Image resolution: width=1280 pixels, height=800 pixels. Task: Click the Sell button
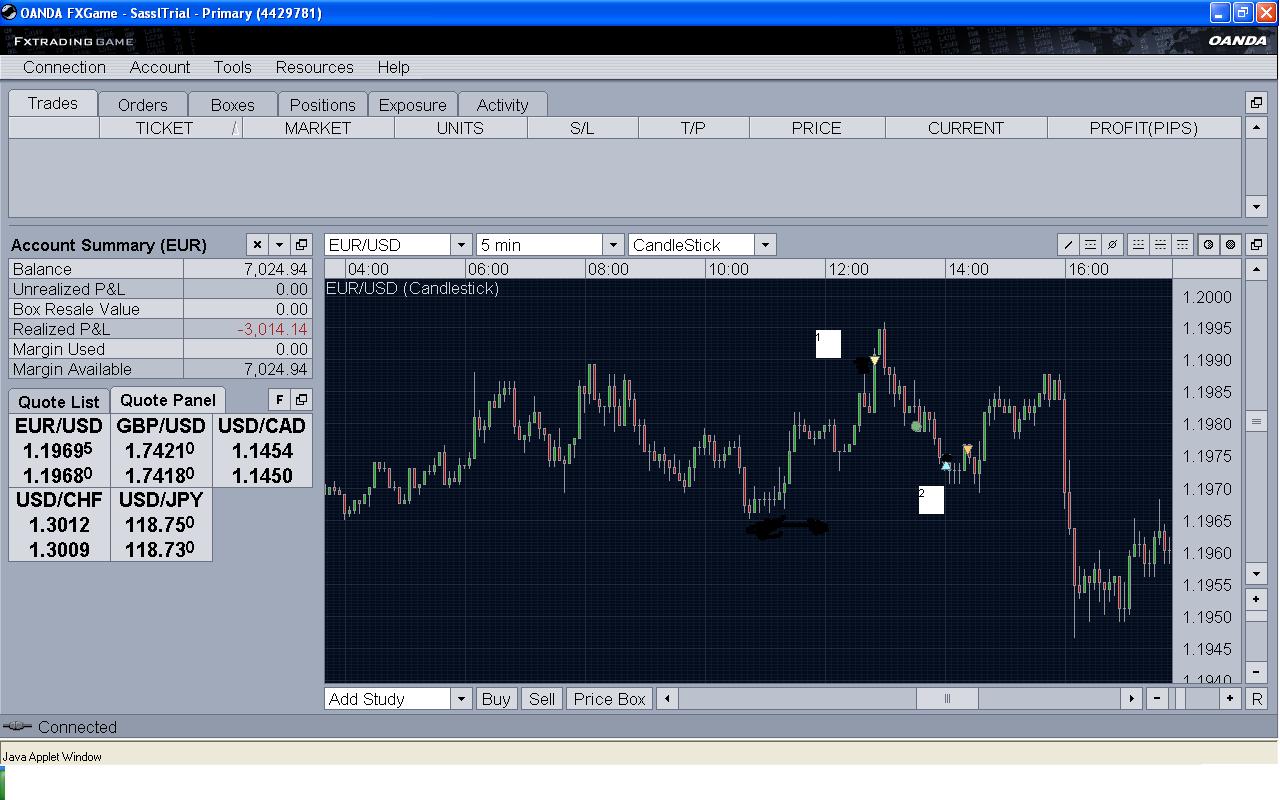(542, 699)
